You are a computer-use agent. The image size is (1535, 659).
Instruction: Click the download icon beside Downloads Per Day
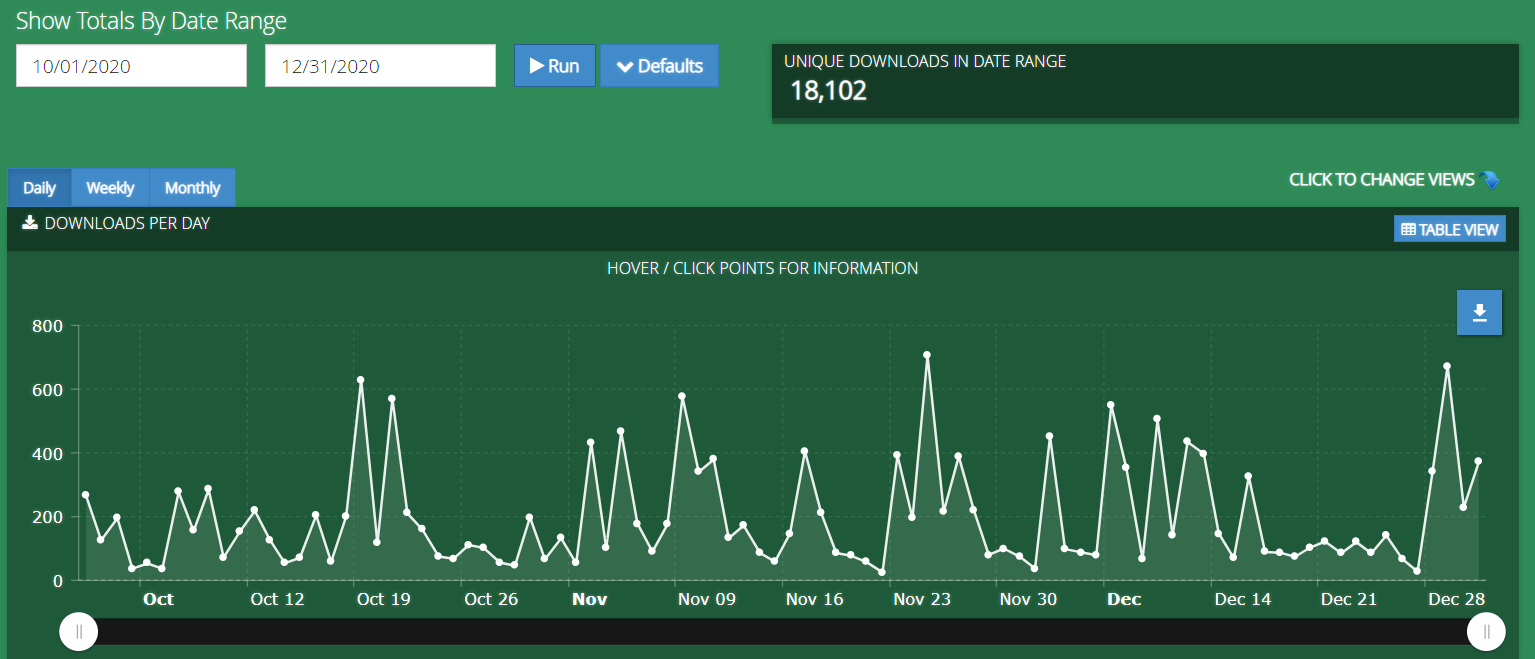[x=30, y=223]
